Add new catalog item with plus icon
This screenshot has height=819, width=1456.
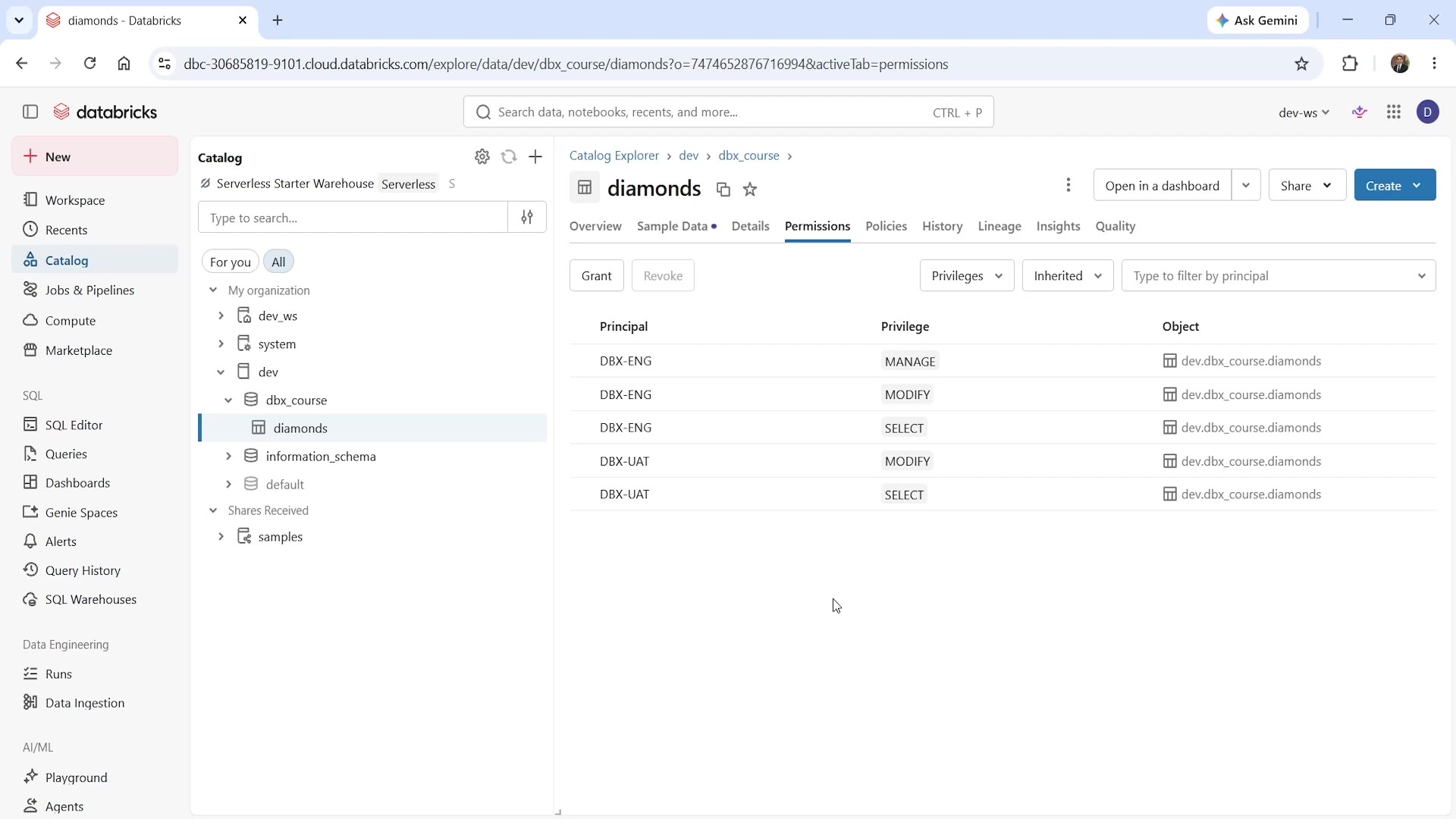(x=535, y=157)
